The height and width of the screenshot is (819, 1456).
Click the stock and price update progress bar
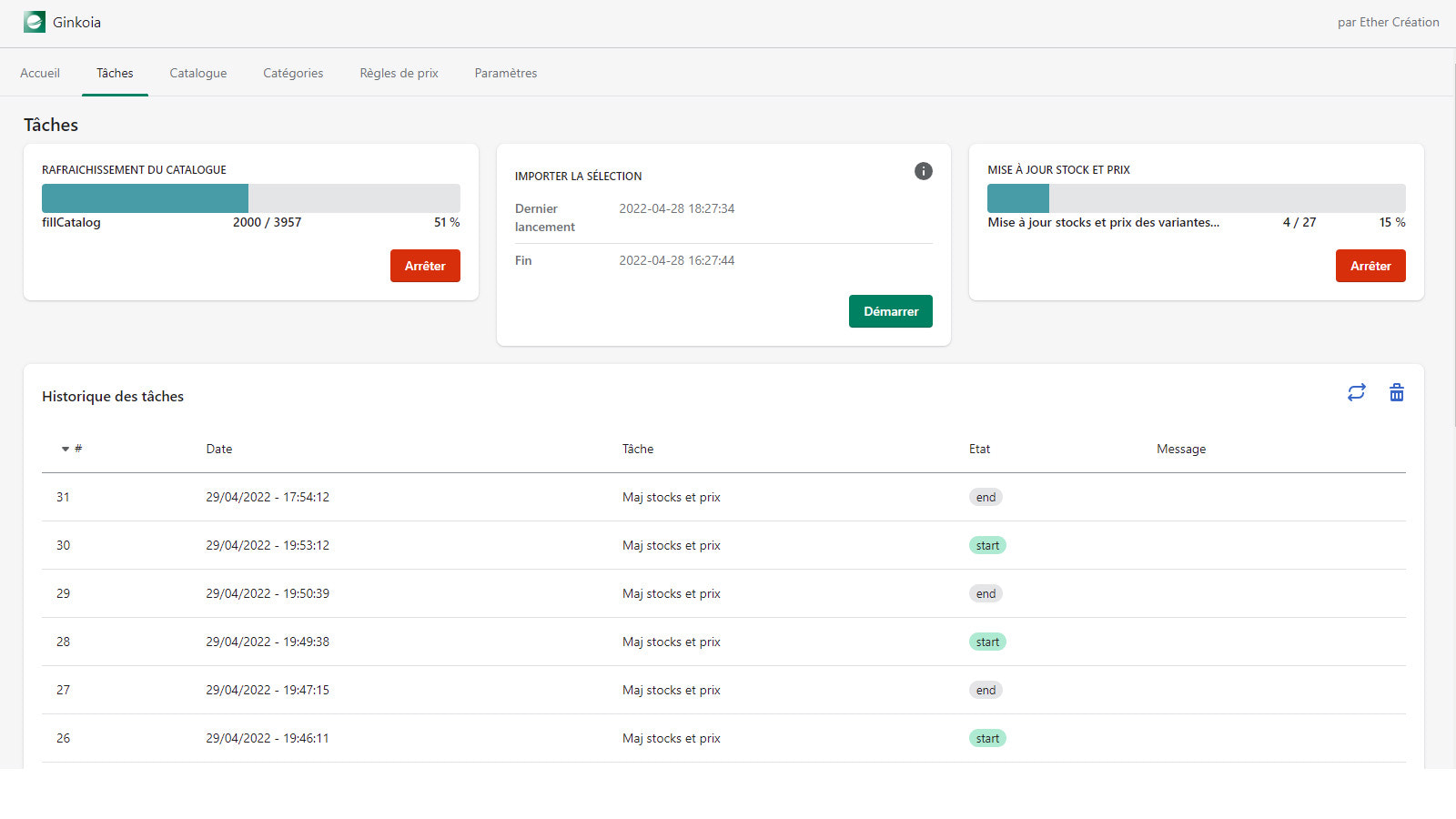(1197, 198)
